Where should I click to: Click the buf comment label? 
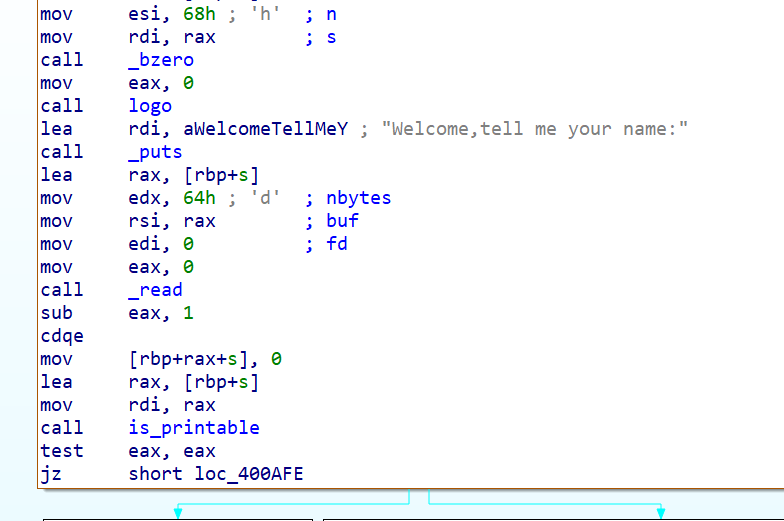click(x=342, y=221)
